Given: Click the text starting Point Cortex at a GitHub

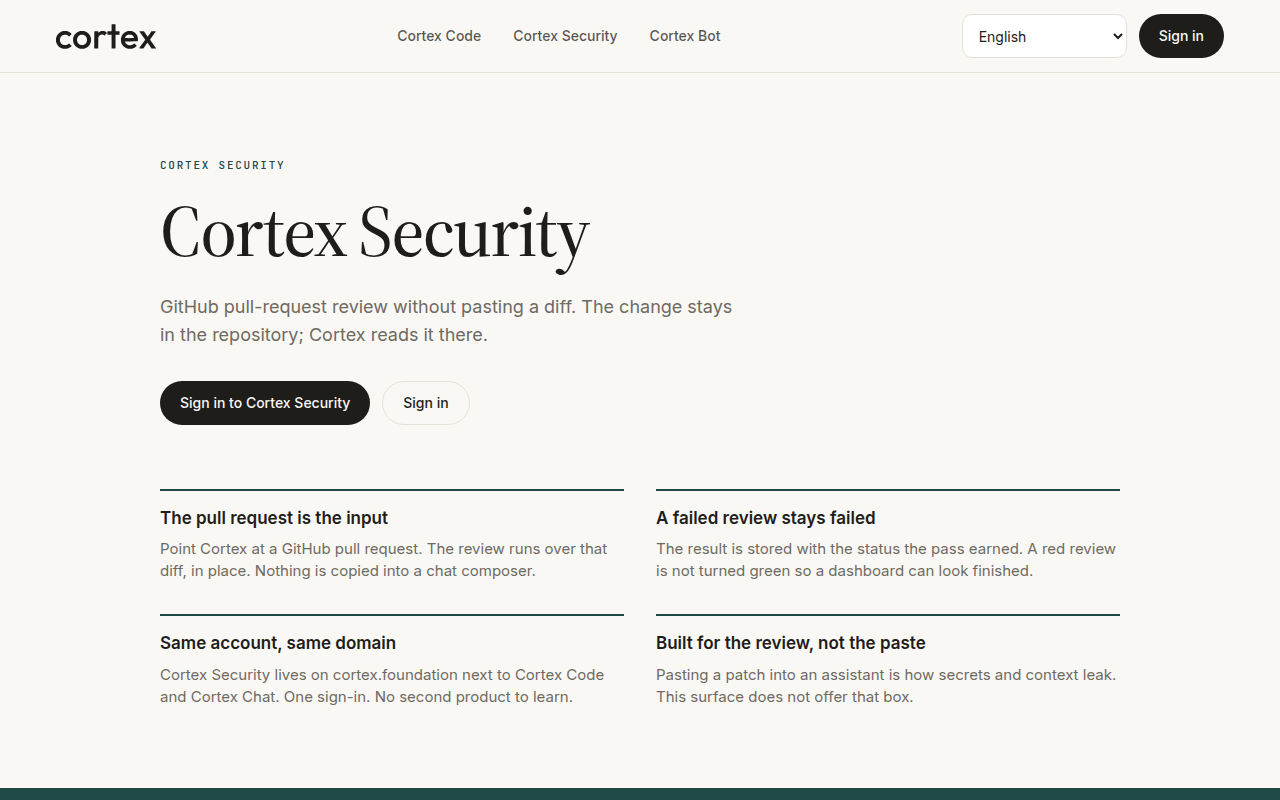Looking at the screenshot, I should [x=384, y=560].
